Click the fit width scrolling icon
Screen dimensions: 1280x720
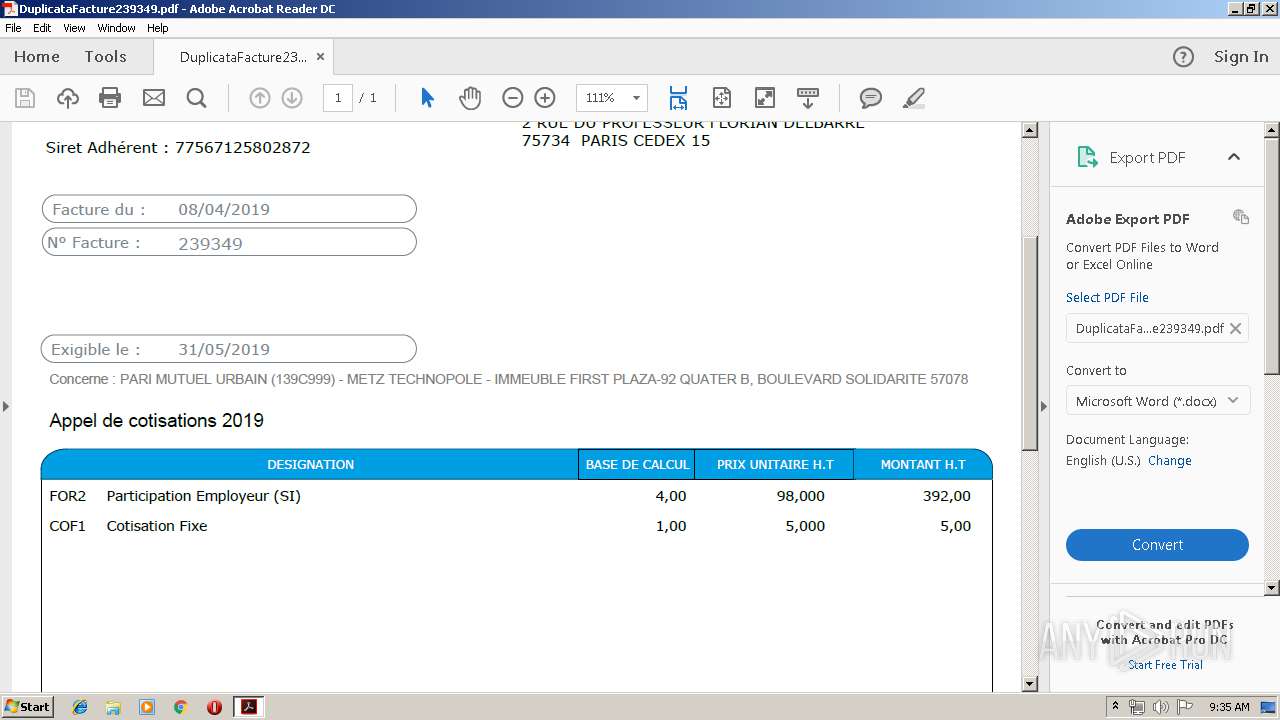(678, 98)
